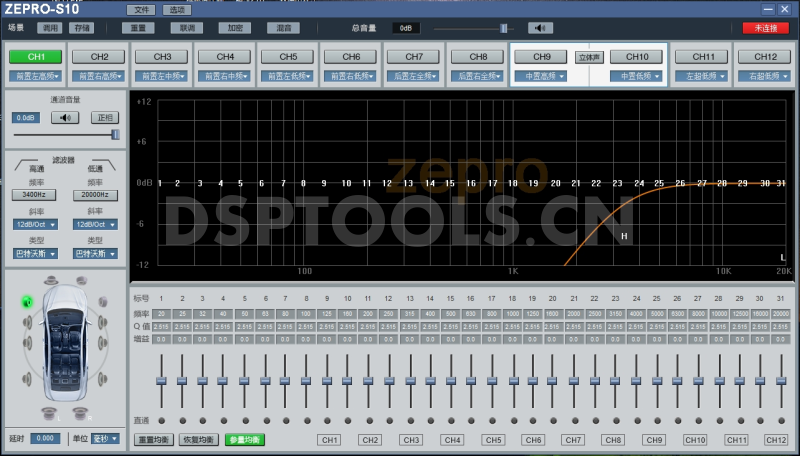
Task: Open the 选项 menu
Action: (176, 9)
